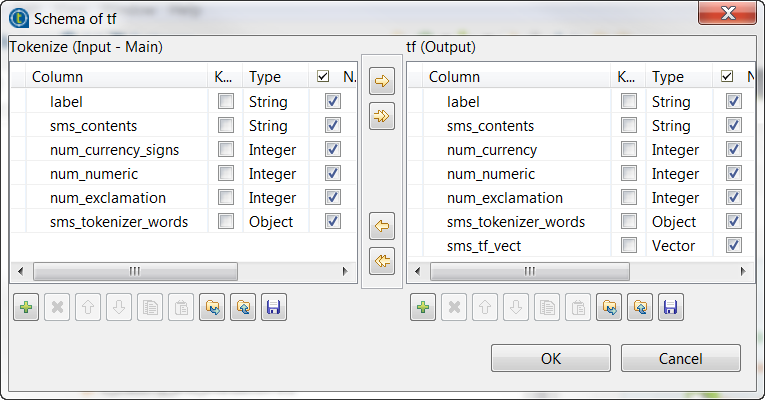Screen dimensions: 765x400
Task: Check Key box for input sms_contents row
Action: pos(226,125)
